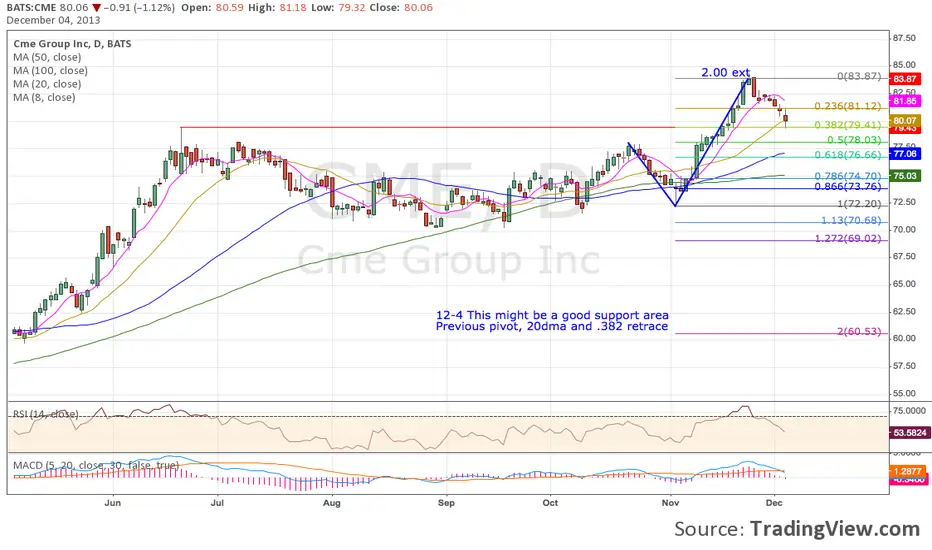Click the 'Oct' label on time axis
The width and height of the screenshot is (932, 550).
coord(550,503)
